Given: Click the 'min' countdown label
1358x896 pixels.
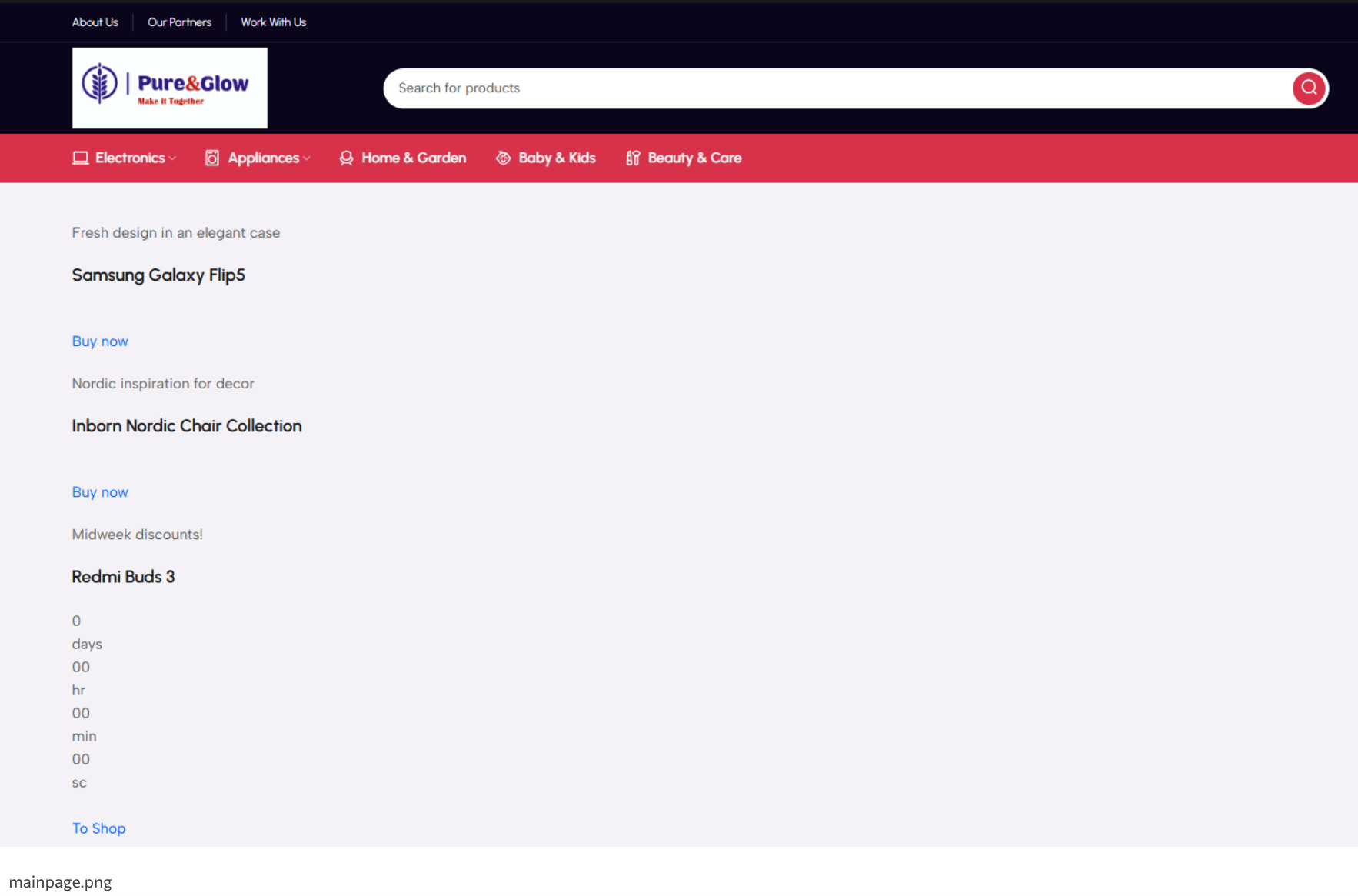Looking at the screenshot, I should pyautogui.click(x=85, y=737).
